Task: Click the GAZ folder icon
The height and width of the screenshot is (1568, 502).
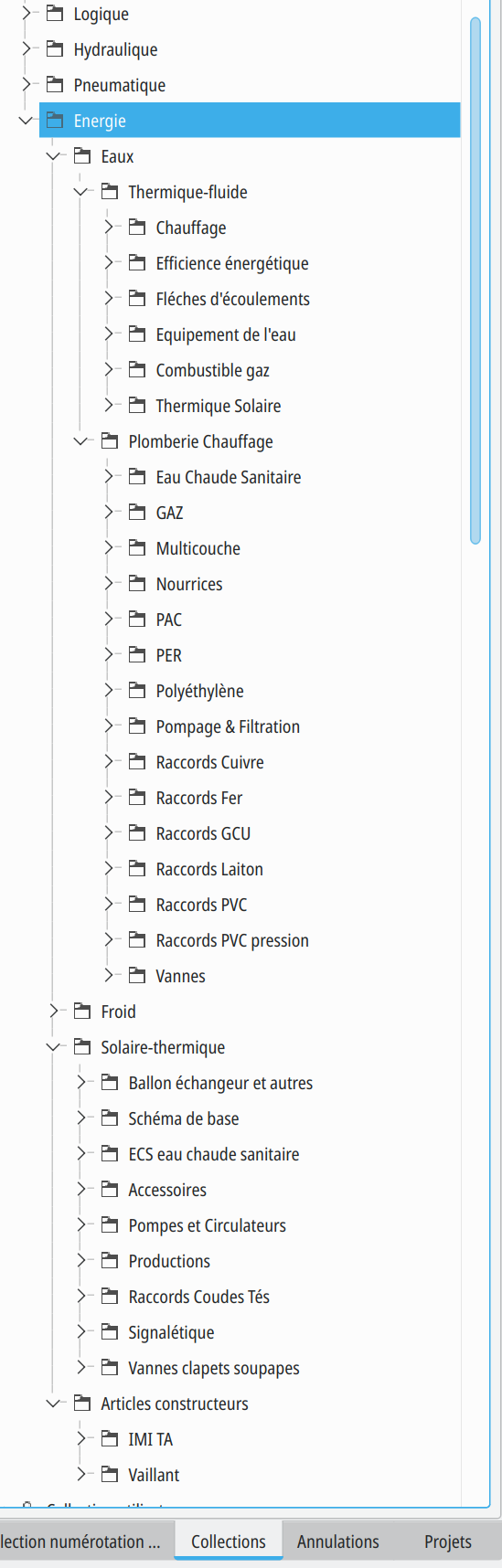Action: [137, 513]
